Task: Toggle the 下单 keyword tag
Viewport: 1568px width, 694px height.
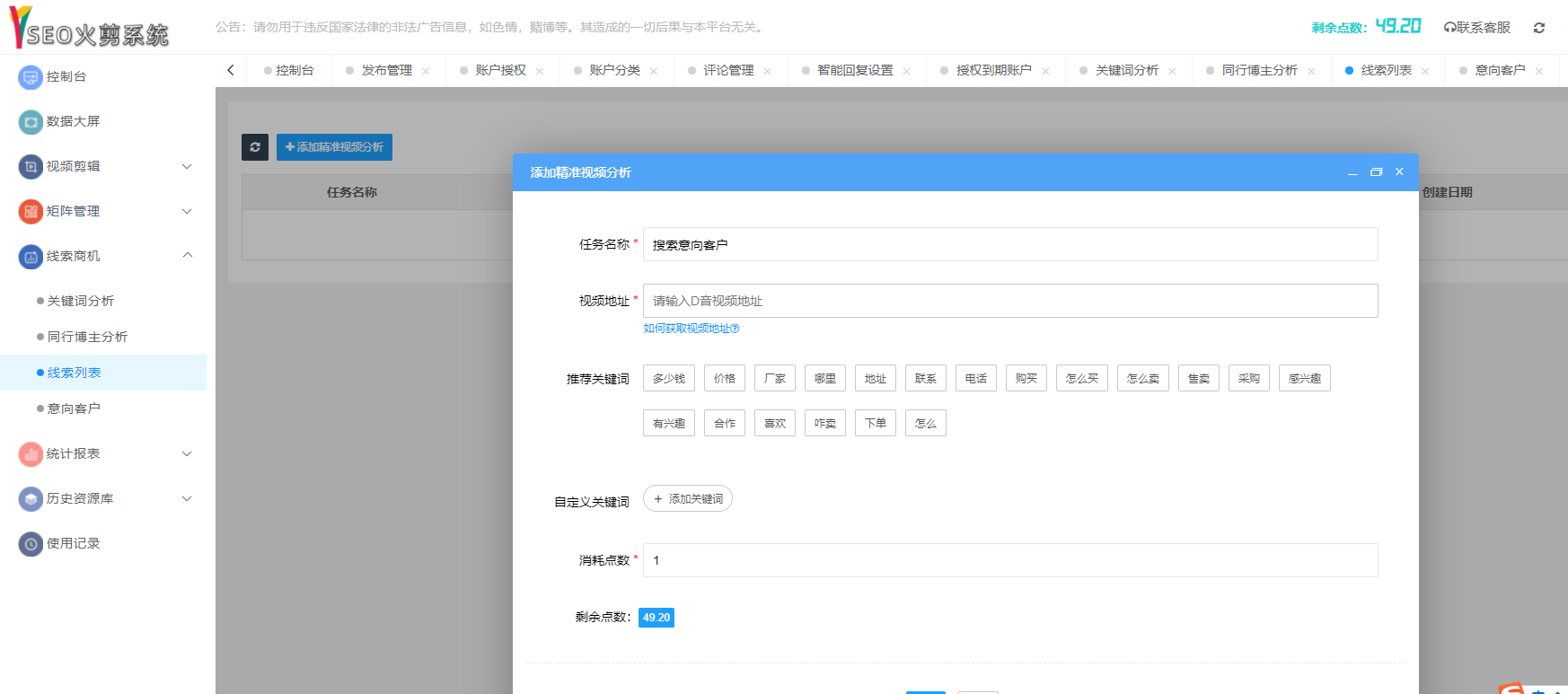Action: point(876,424)
